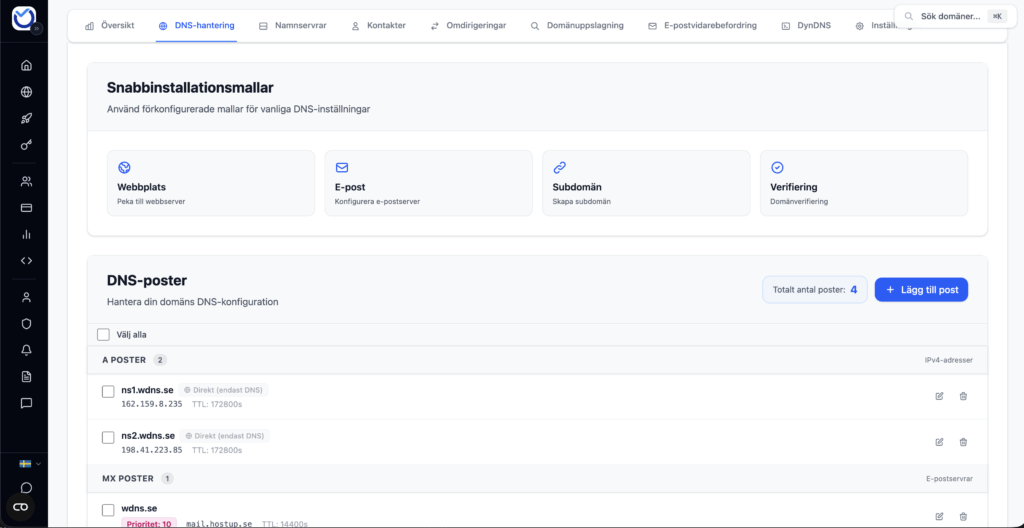The image size is (1024, 528).
Task: Select the ns1.wdns.se record checkbox
Action: coord(108,391)
